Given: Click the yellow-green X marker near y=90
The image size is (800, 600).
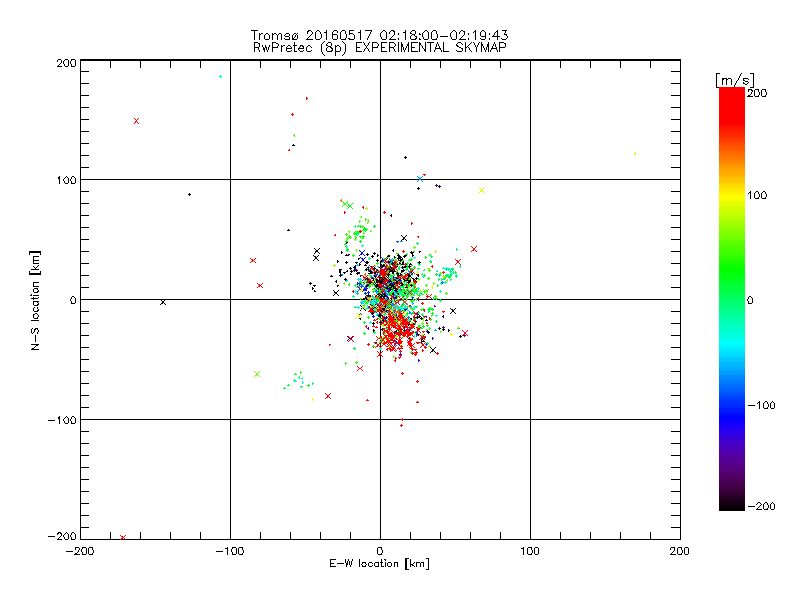Looking at the screenshot, I should [x=482, y=190].
